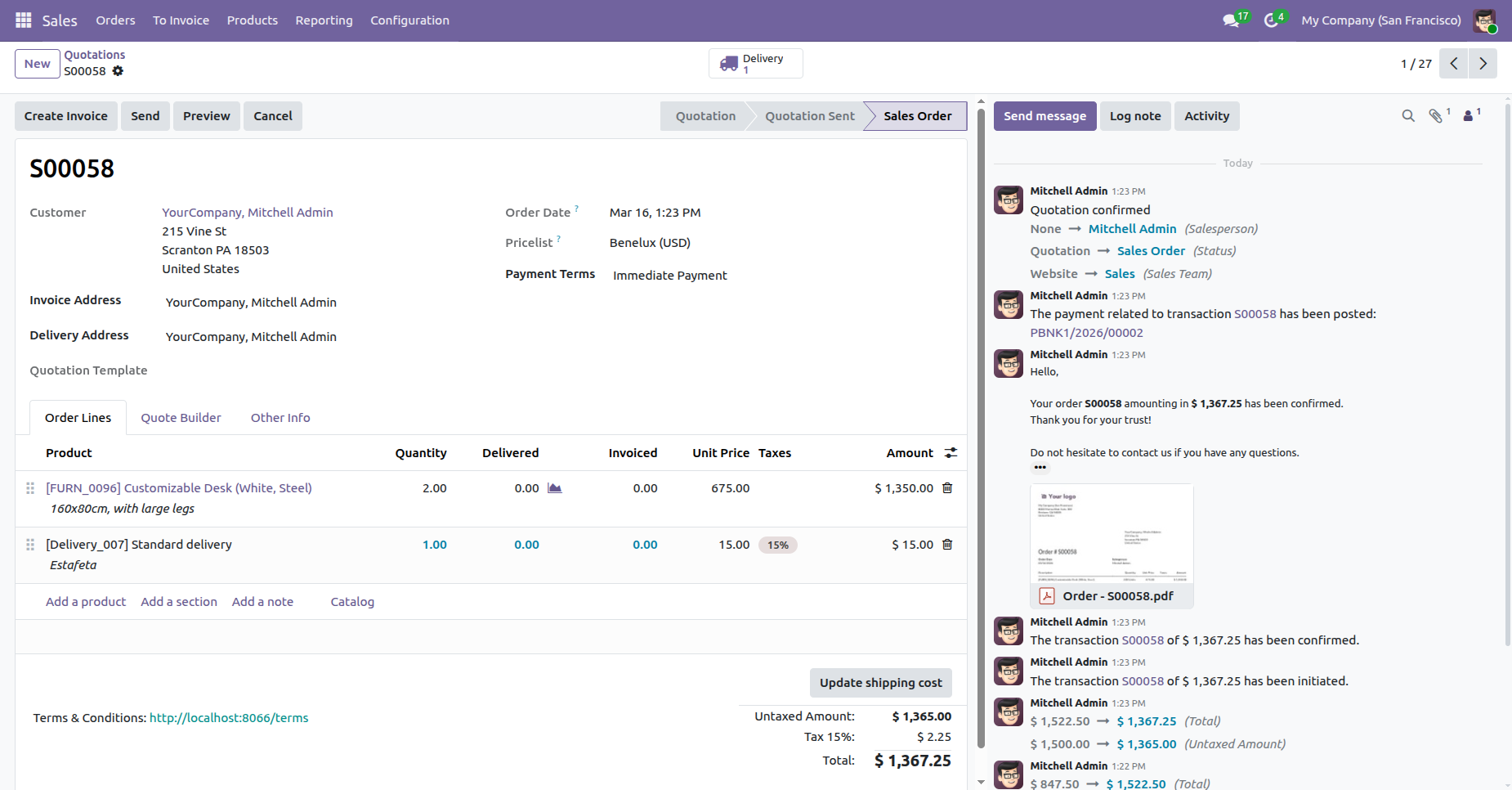Image resolution: width=1512 pixels, height=790 pixels.
Task: Open the Order - S00058.pdf attachment thumbnail
Action: coord(1111,534)
